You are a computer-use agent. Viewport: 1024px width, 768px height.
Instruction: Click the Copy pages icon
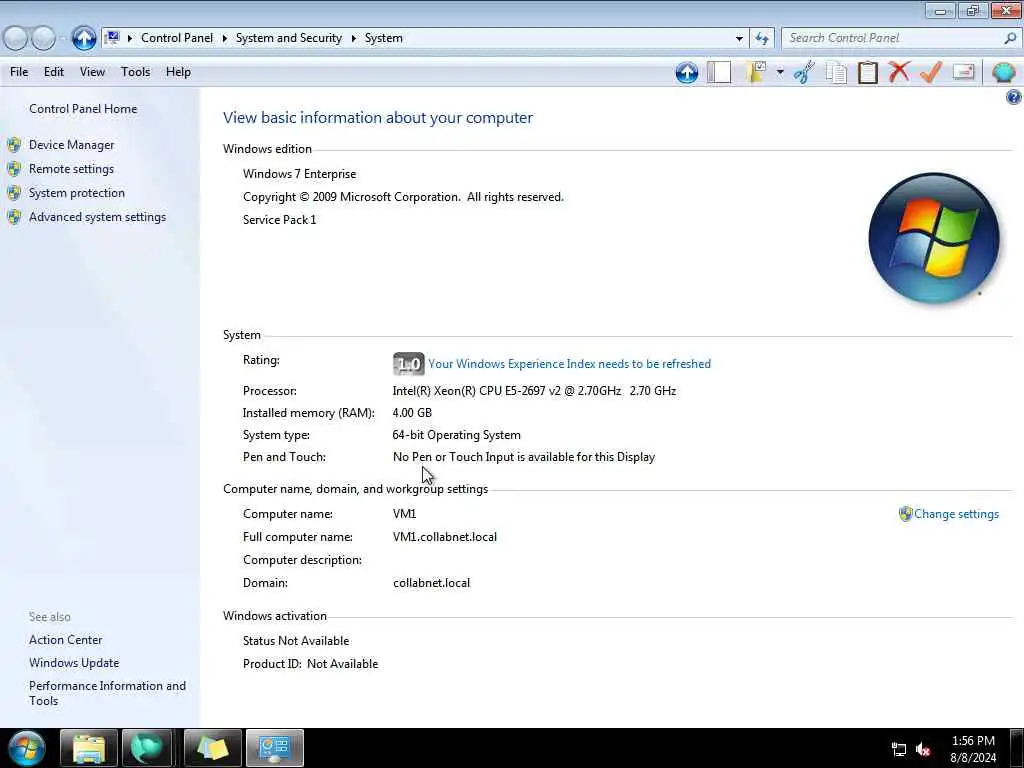(x=836, y=72)
